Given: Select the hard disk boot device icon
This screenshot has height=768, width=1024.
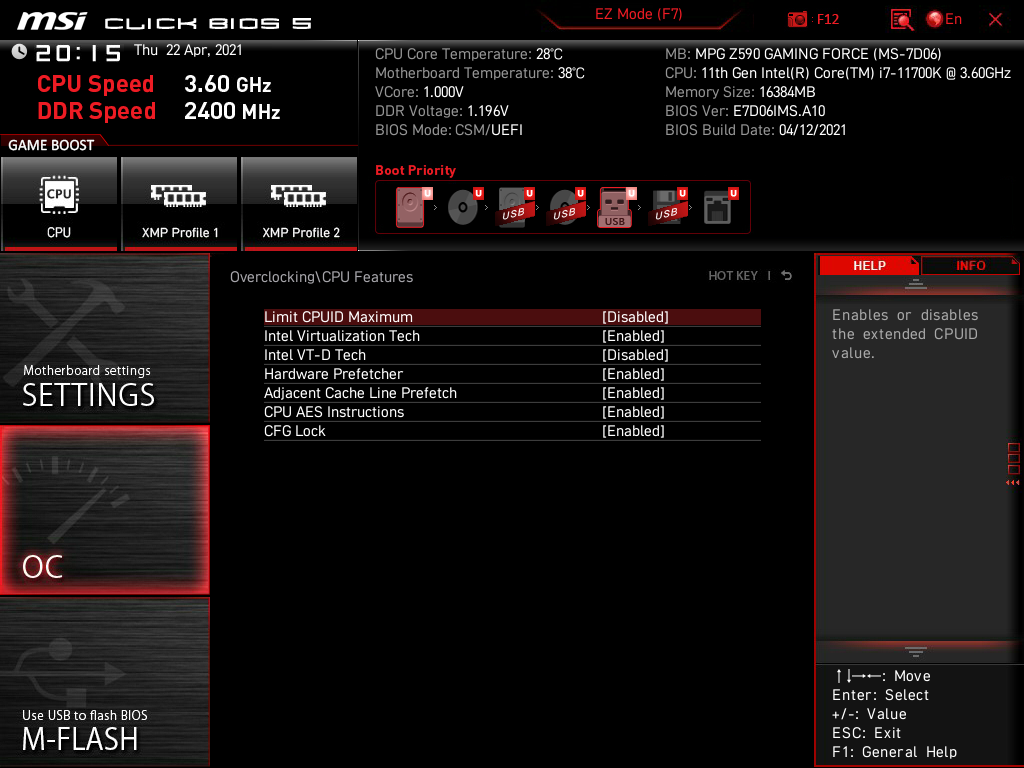Looking at the screenshot, I should pyautogui.click(x=412, y=207).
